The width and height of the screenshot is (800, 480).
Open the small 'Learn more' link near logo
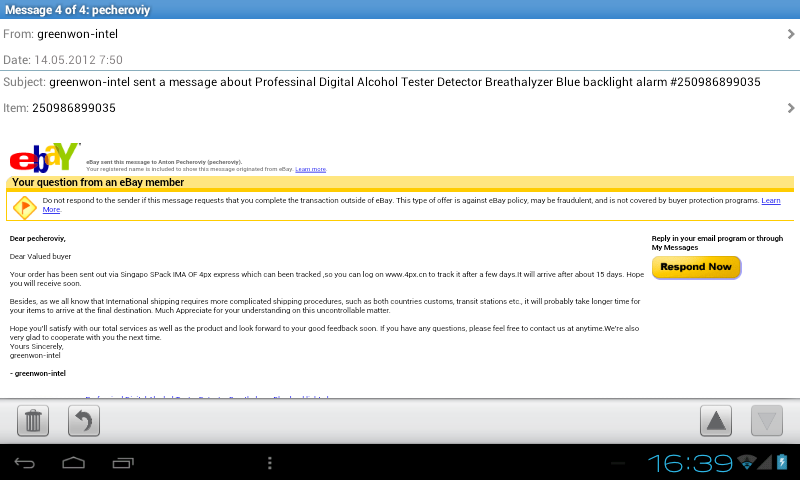point(310,169)
